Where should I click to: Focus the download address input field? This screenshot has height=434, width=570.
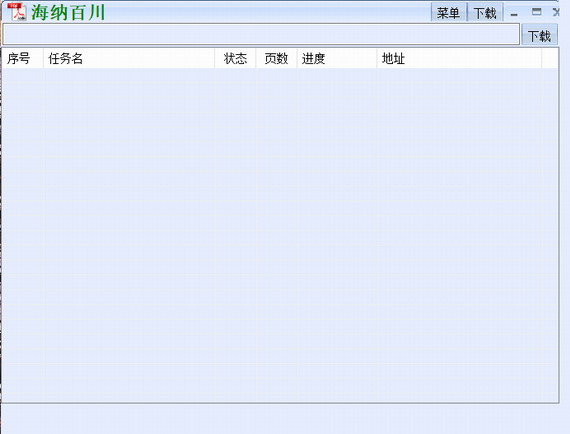point(261,35)
